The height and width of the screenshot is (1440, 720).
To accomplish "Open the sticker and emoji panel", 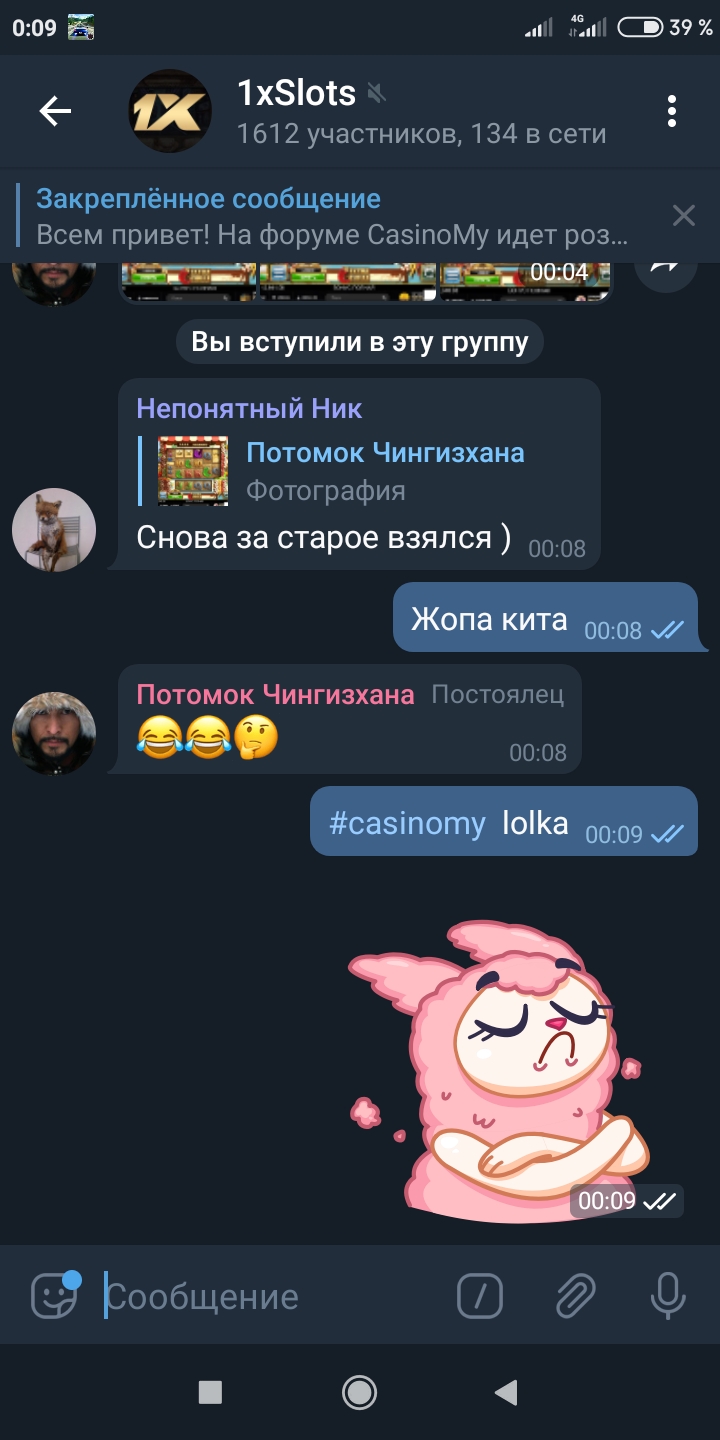I will (x=55, y=1296).
